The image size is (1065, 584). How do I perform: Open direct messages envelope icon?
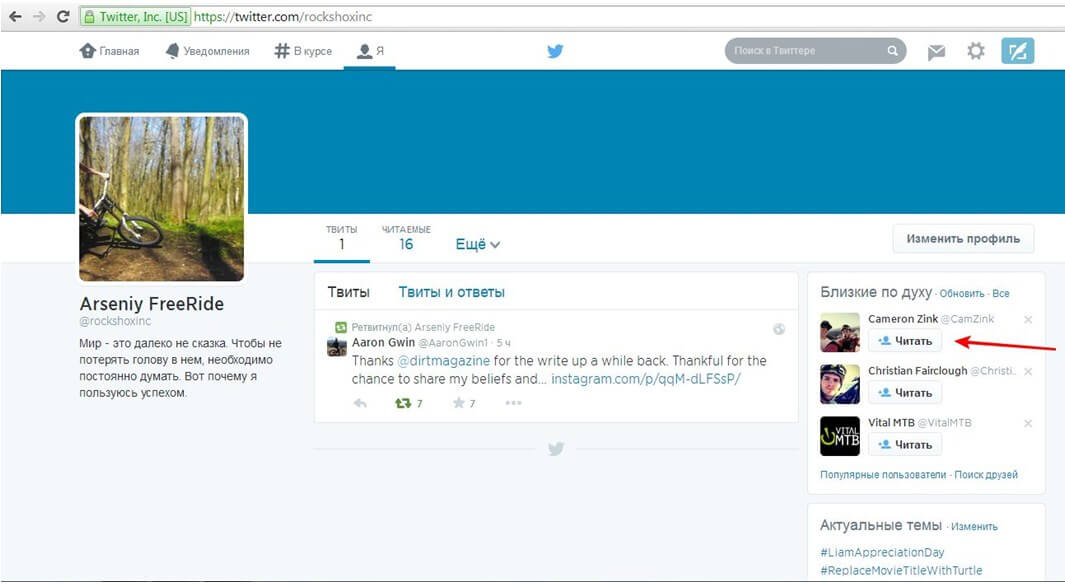point(936,52)
